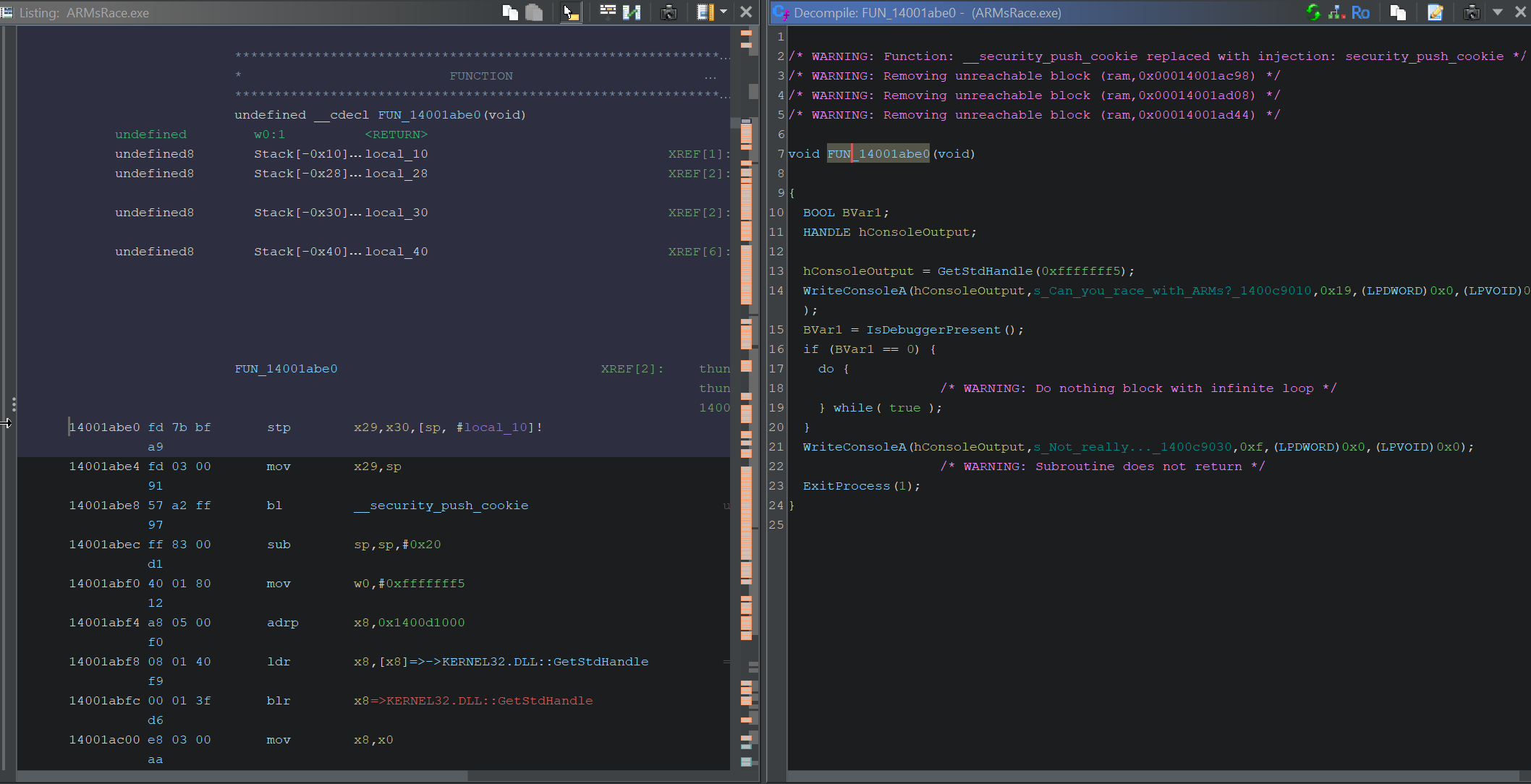Image resolution: width=1531 pixels, height=784 pixels.
Task: Toggle the Listing margin display icon
Action: 705,12
